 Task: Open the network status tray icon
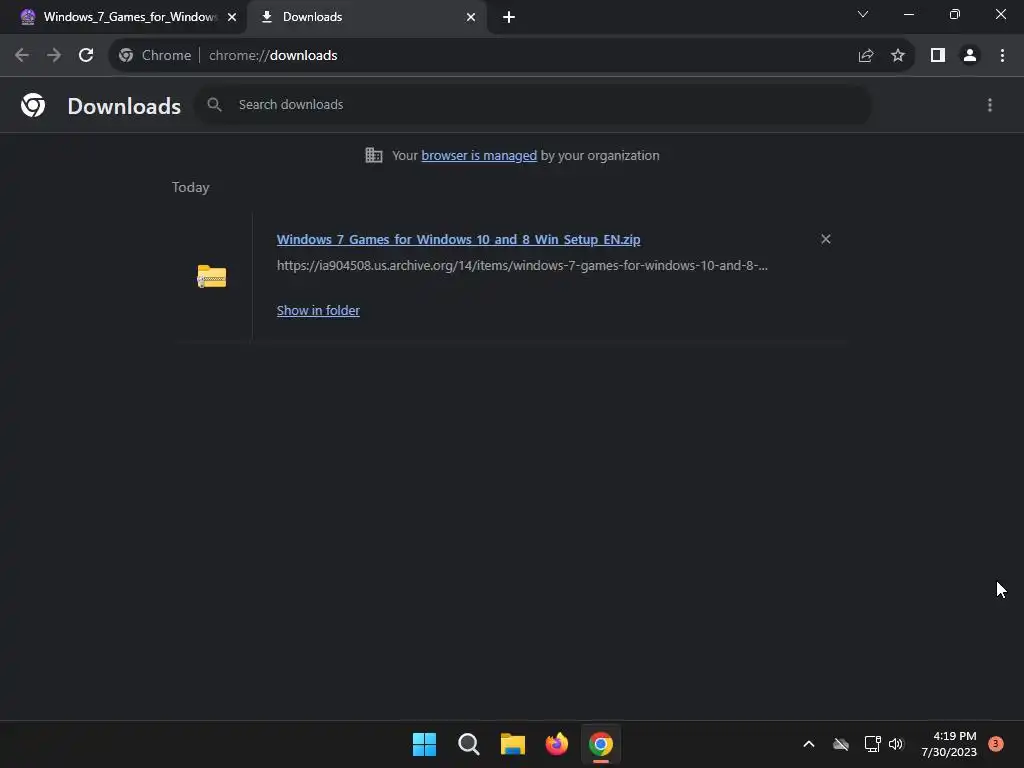872,744
